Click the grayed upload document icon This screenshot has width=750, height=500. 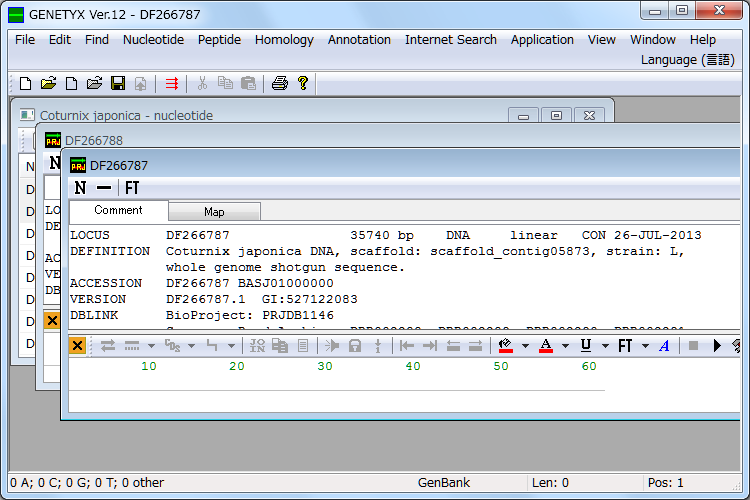point(140,84)
